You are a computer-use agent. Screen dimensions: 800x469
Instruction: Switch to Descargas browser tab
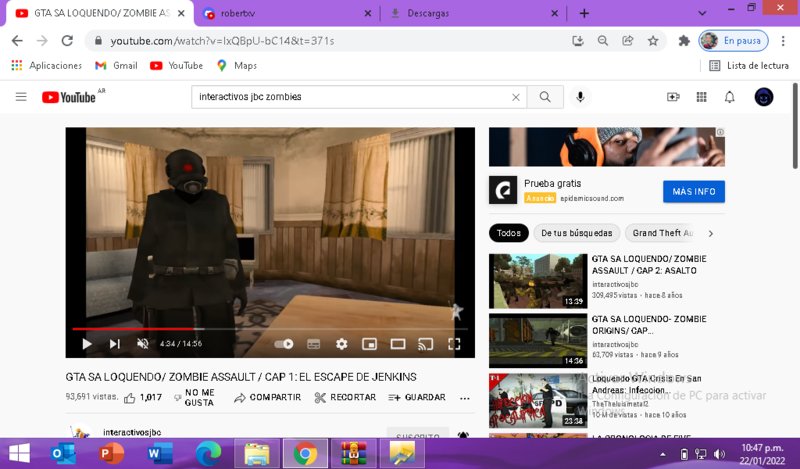(473, 13)
